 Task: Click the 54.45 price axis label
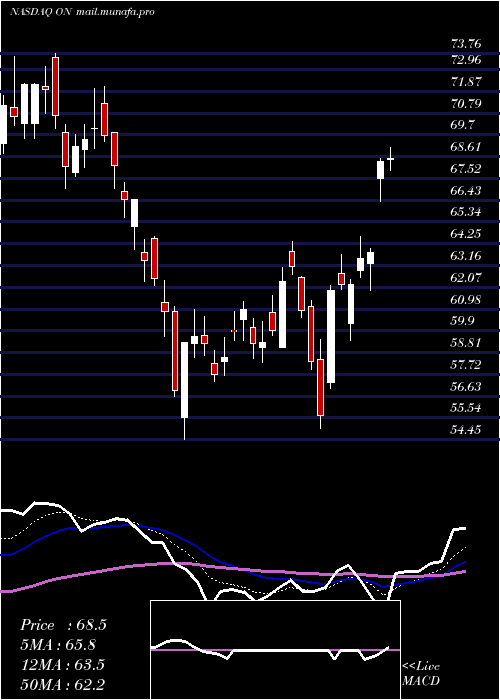466,430
